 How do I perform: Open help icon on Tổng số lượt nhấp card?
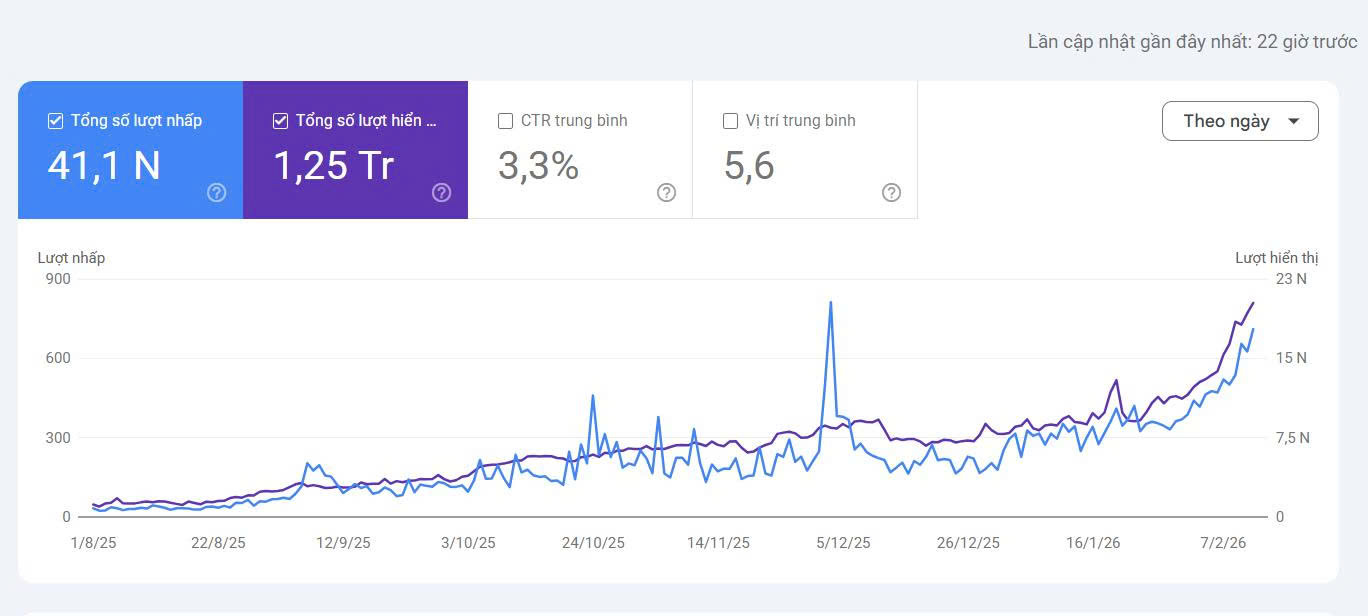(216, 193)
